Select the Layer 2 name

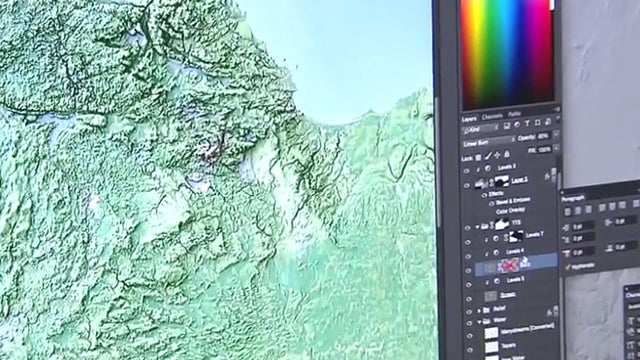tap(520, 180)
